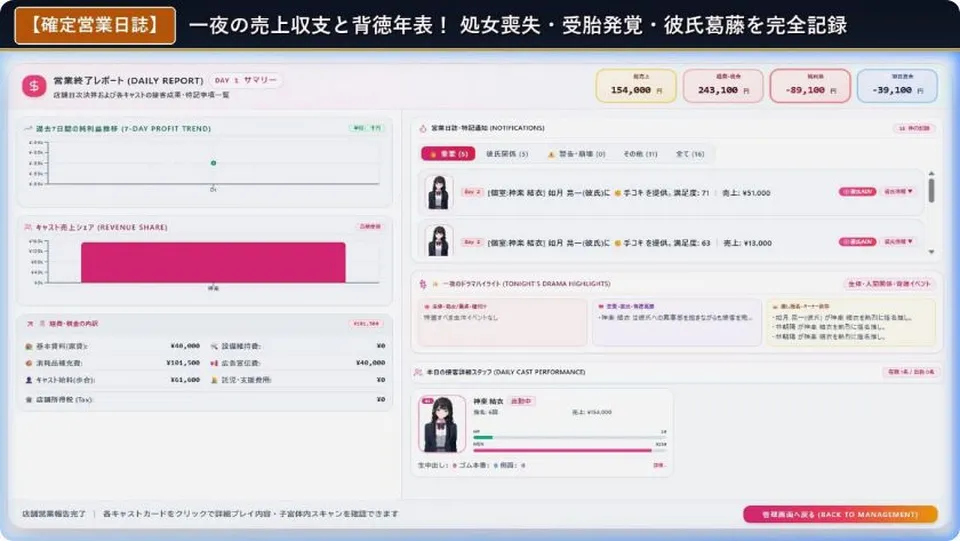This screenshot has height=541, width=960.
Task: Click the Back to Management button
Action: pyautogui.click(x=840, y=514)
